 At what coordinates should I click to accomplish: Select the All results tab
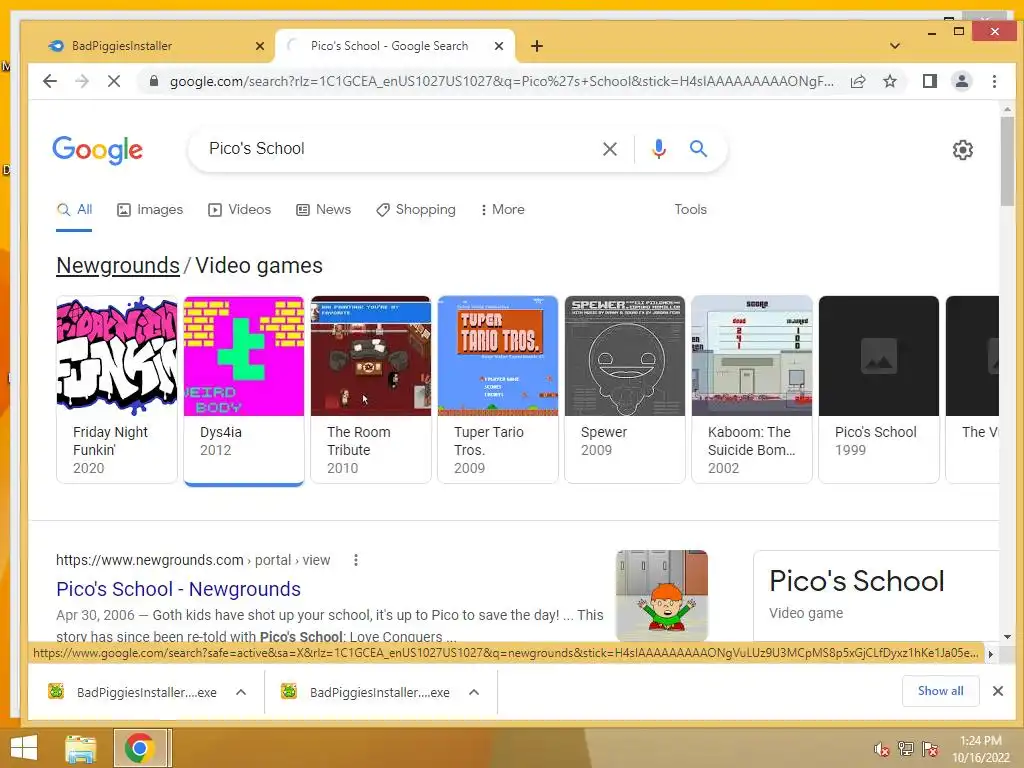coord(74,210)
